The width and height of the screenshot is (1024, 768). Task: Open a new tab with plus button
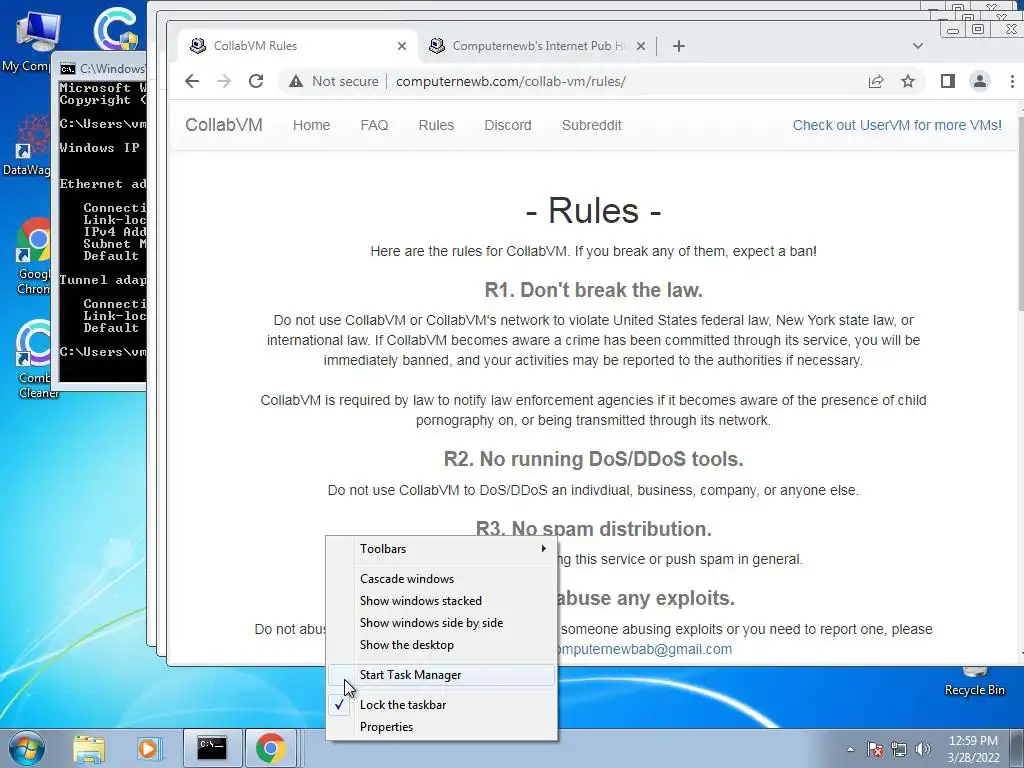tap(679, 46)
